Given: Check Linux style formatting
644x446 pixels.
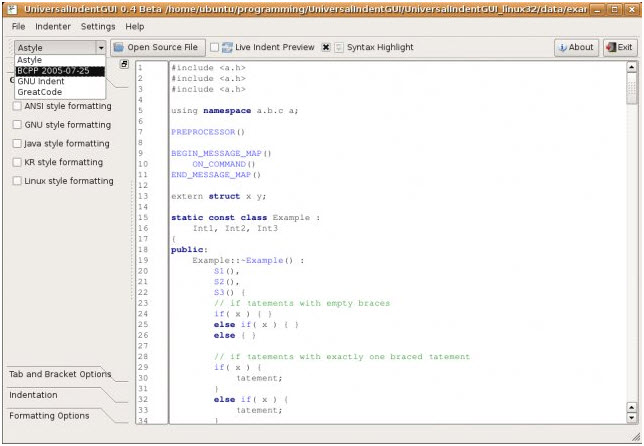Looking at the screenshot, I should 17,181.
